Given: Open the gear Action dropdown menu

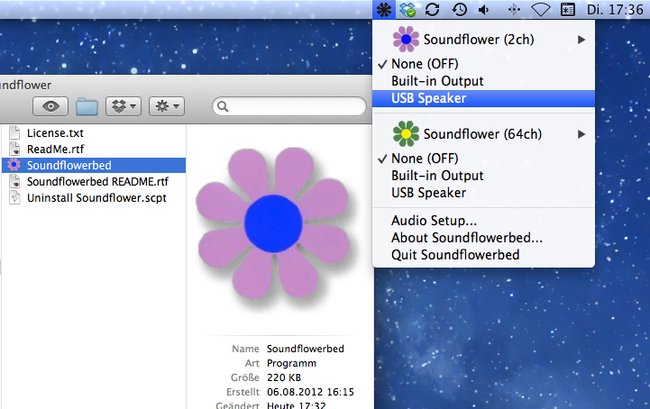Looking at the screenshot, I should click(x=167, y=106).
